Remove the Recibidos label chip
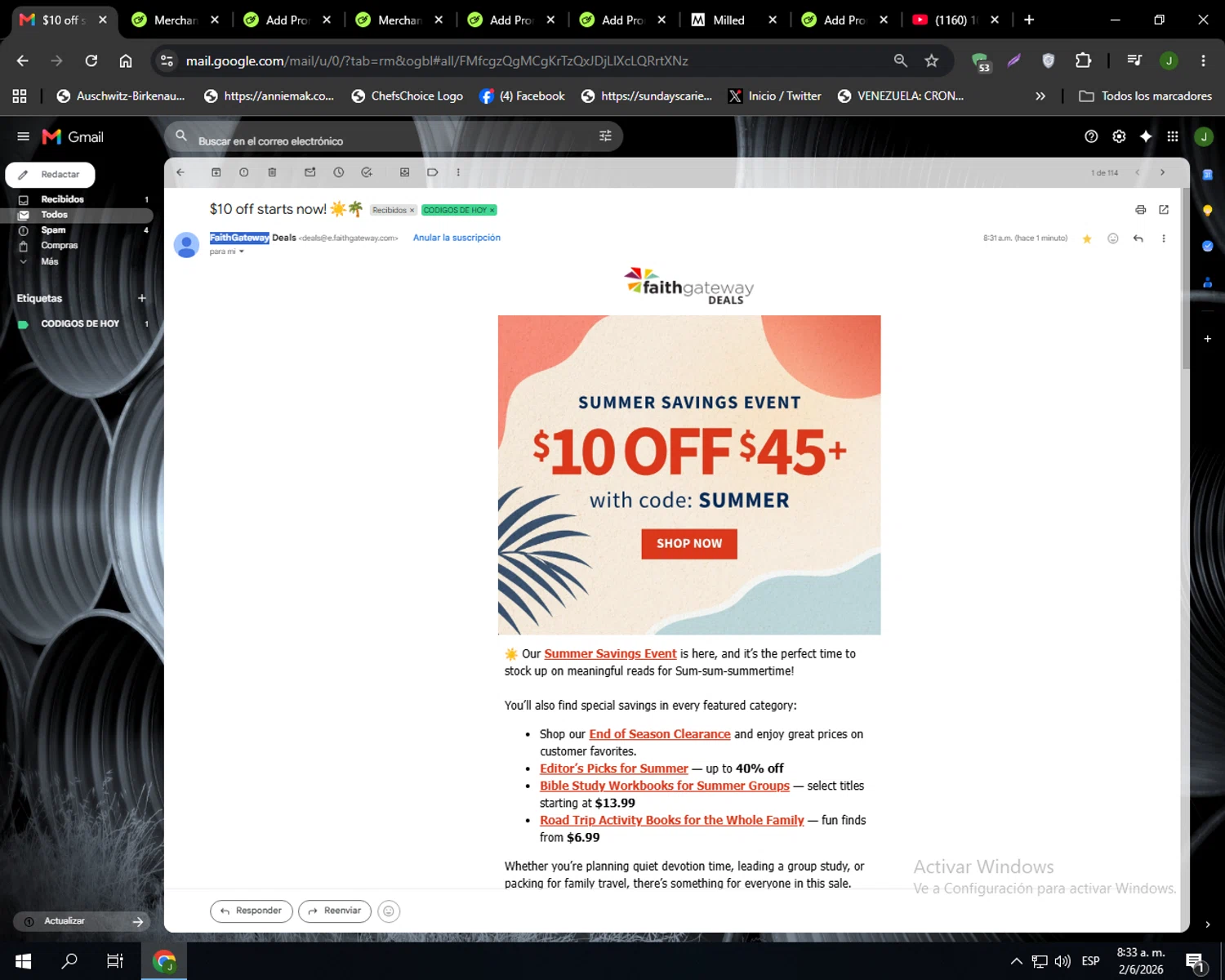Viewport: 1225px width, 980px height. (x=412, y=210)
